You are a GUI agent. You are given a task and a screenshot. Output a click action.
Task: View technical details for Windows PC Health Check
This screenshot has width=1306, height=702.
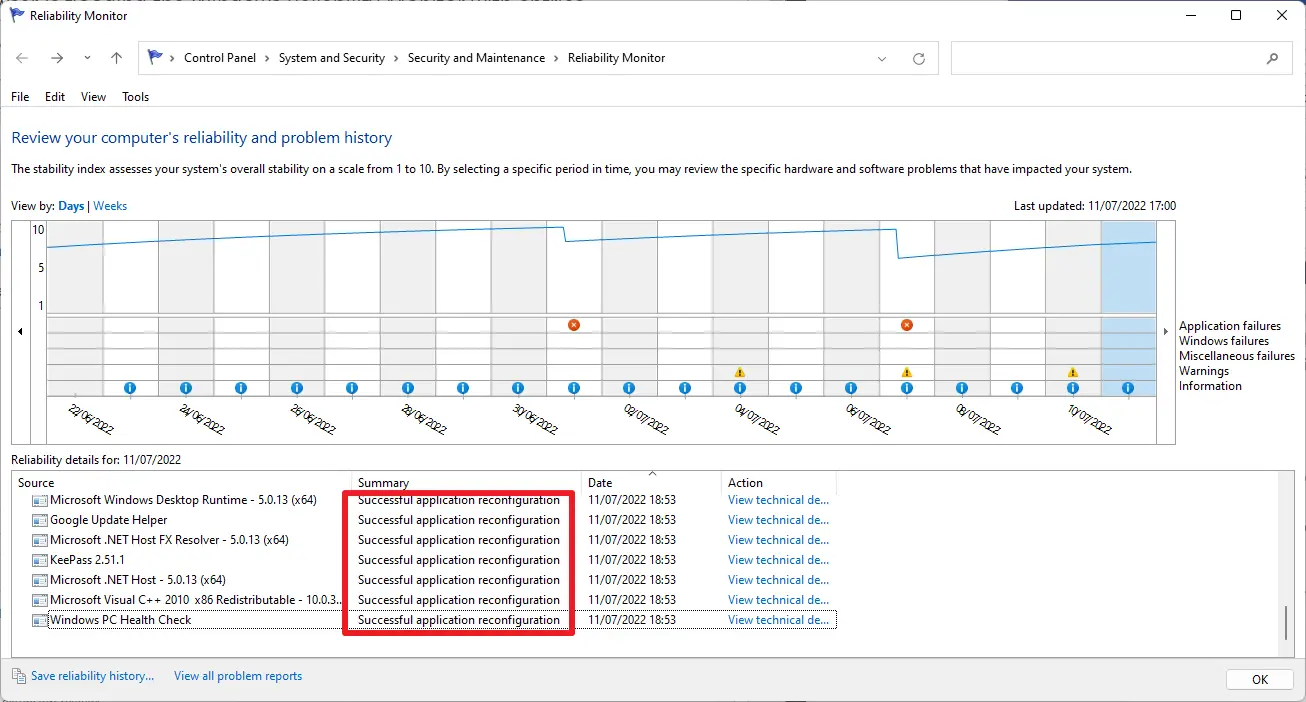[x=778, y=620]
